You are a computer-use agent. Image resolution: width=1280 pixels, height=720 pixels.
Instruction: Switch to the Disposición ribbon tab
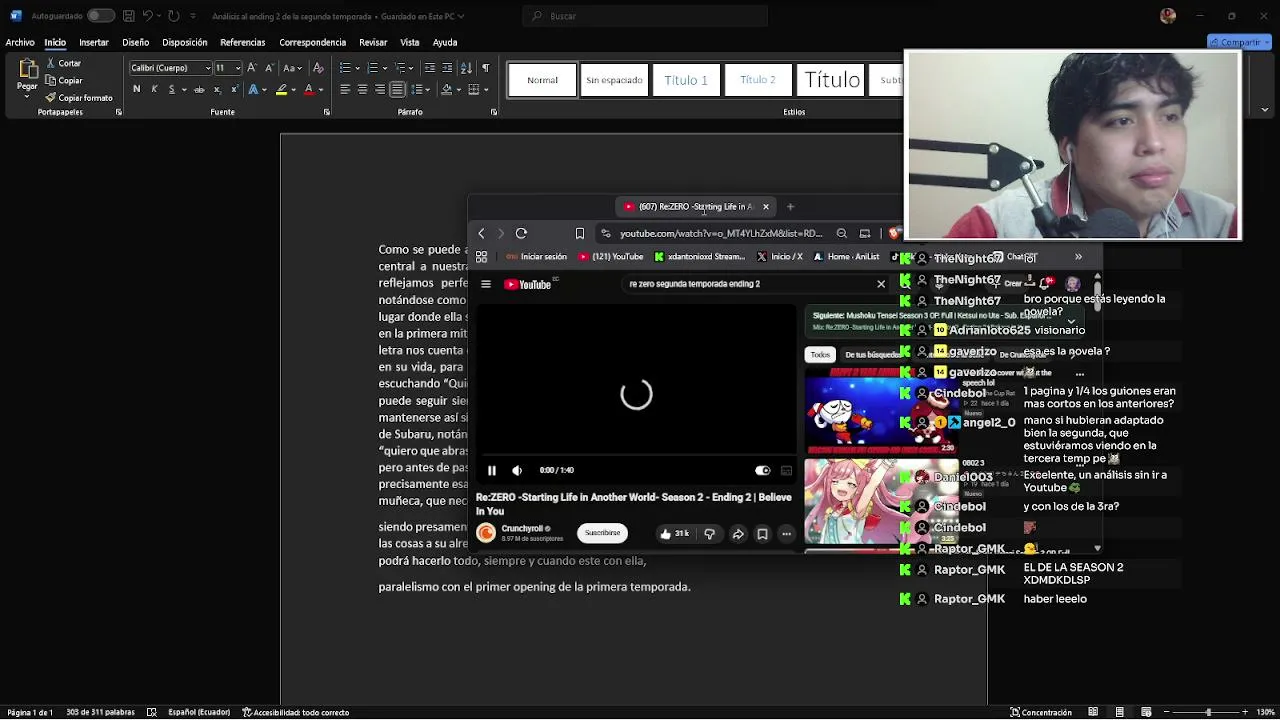coord(185,43)
